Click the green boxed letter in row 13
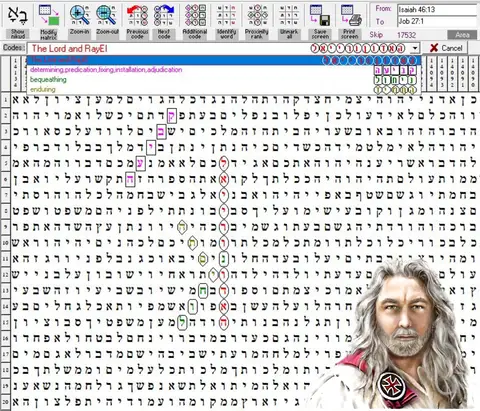Screen dimensions: 480x411 (203, 291)
